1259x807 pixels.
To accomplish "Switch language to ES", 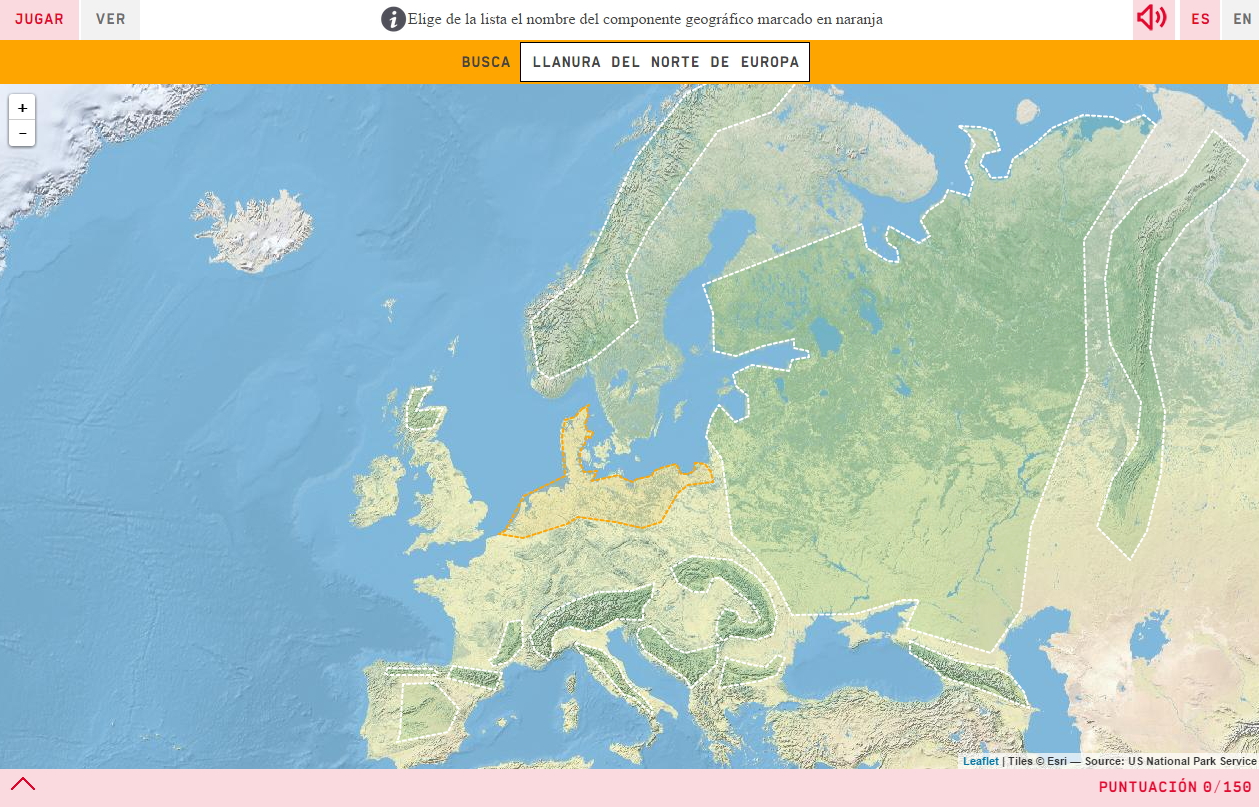I will point(1200,19).
